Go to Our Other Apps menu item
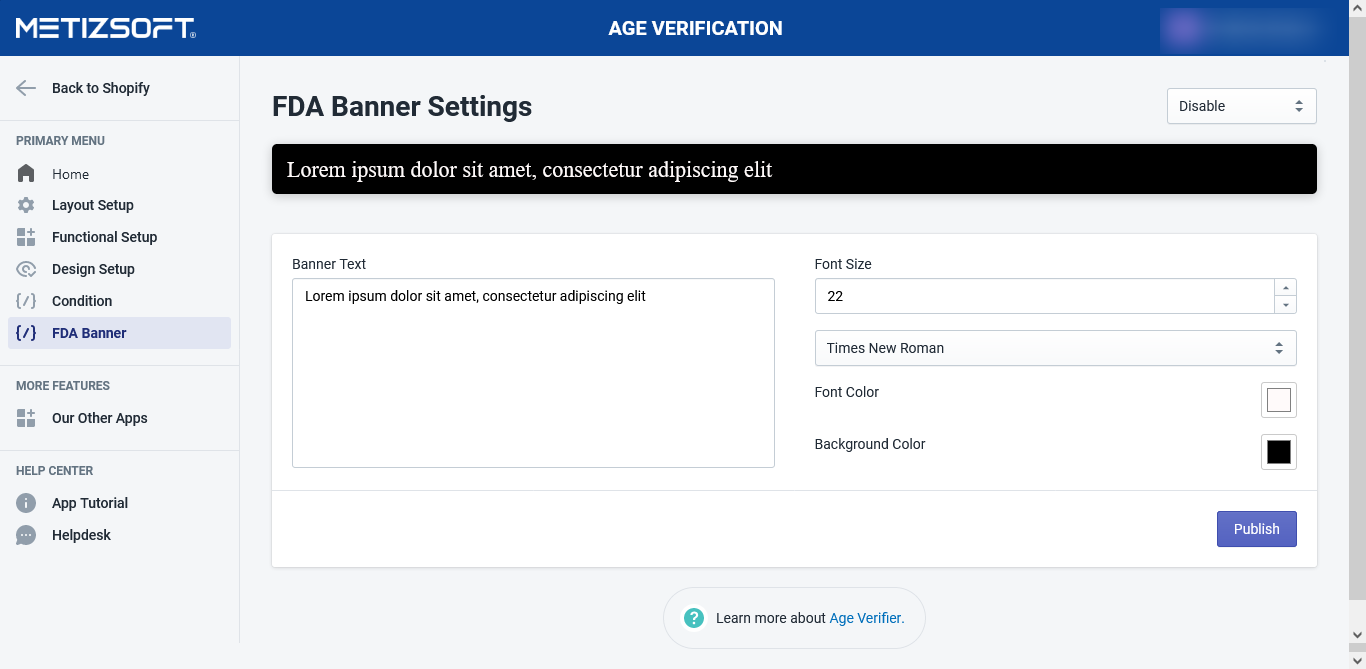Screen dimensions: 1366x669 (99, 418)
